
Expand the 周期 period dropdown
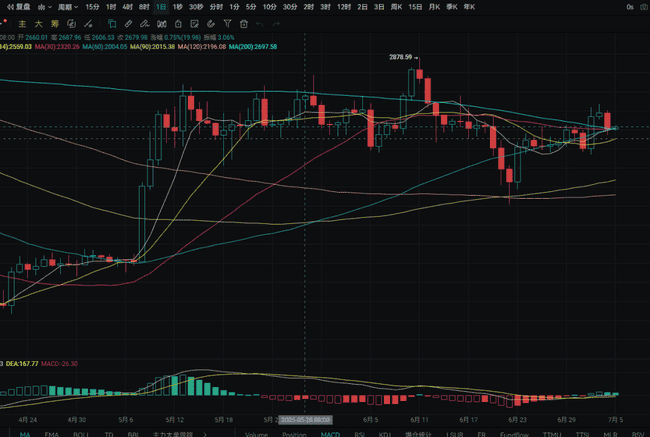(68, 7)
